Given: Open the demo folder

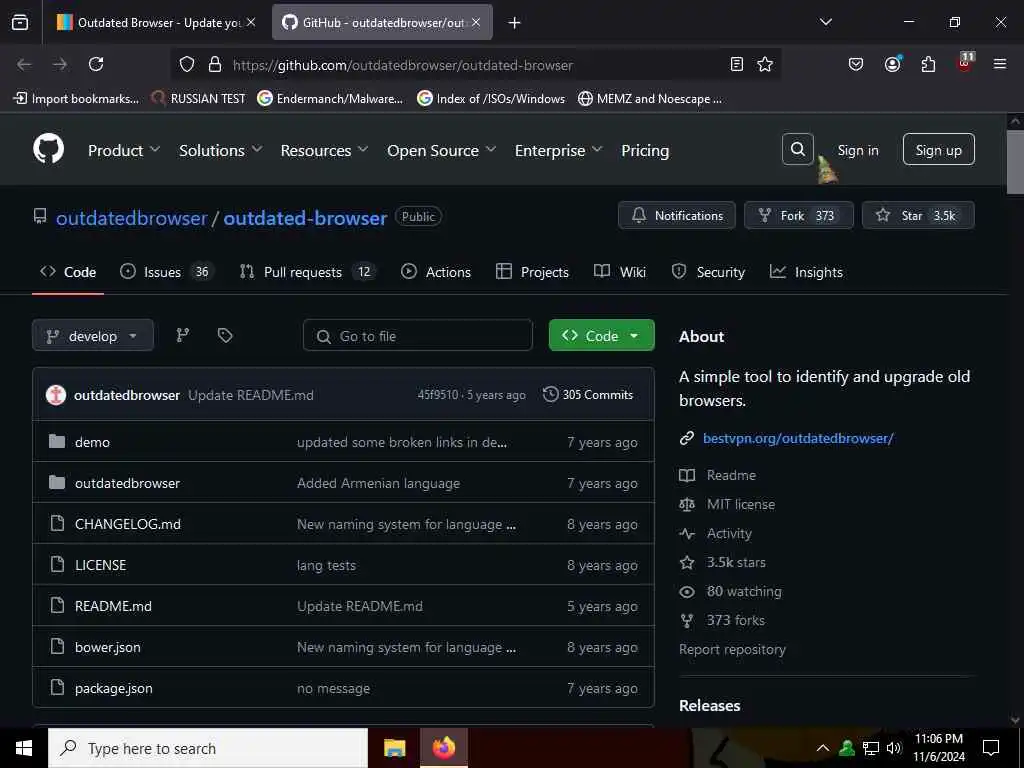Looking at the screenshot, I should (92, 442).
